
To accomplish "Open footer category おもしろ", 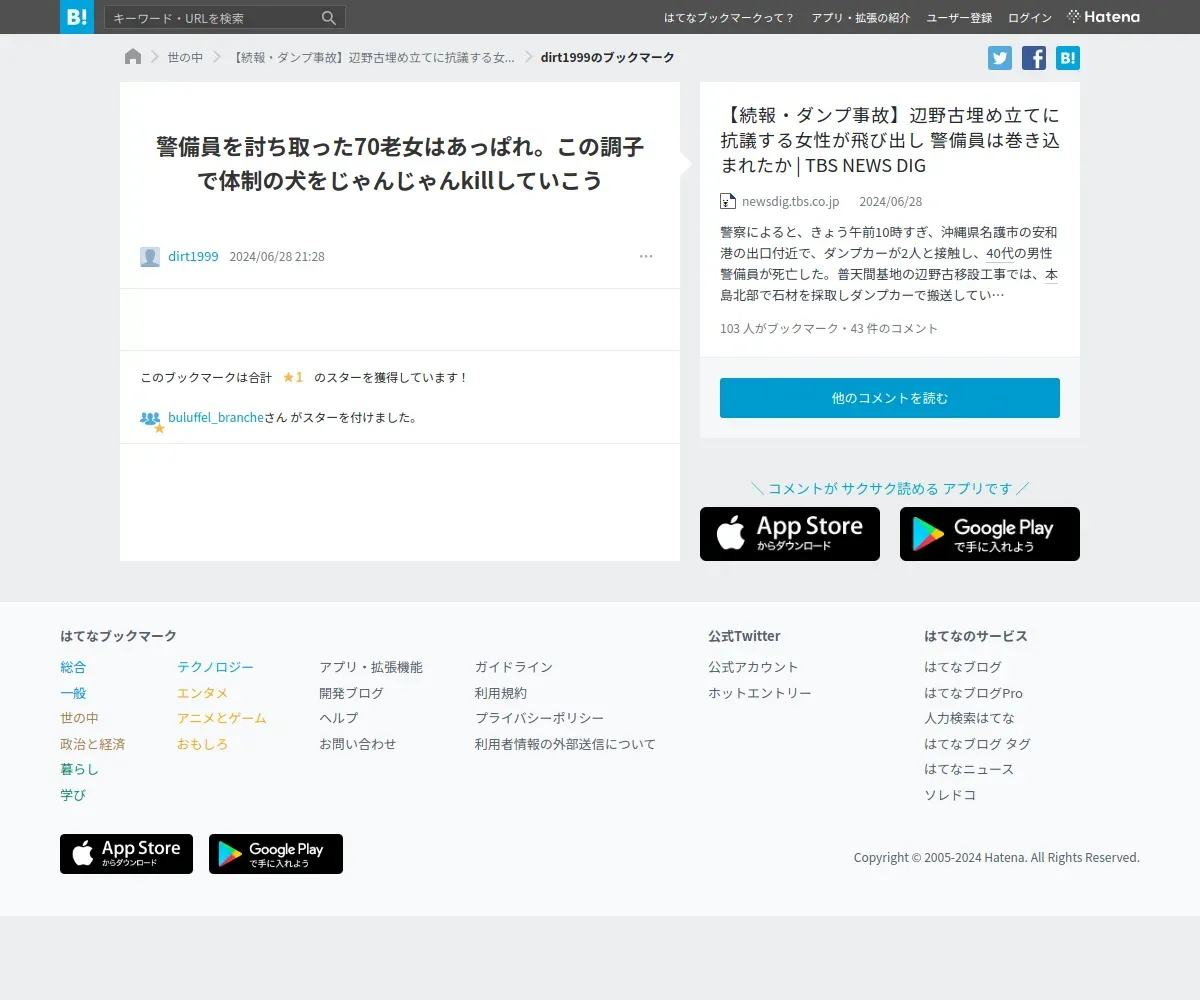I will coord(202,744).
